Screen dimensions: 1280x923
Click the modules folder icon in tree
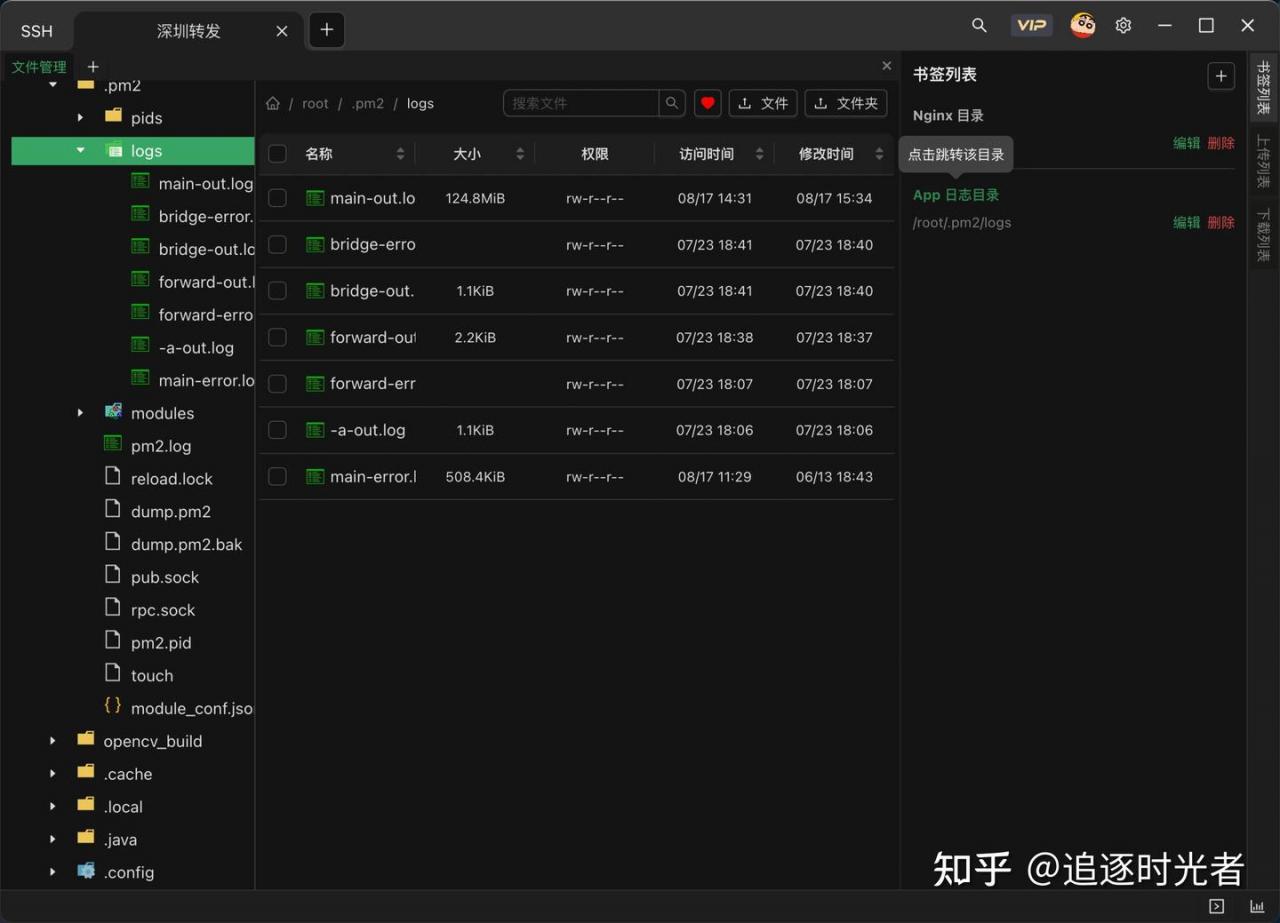click(113, 411)
